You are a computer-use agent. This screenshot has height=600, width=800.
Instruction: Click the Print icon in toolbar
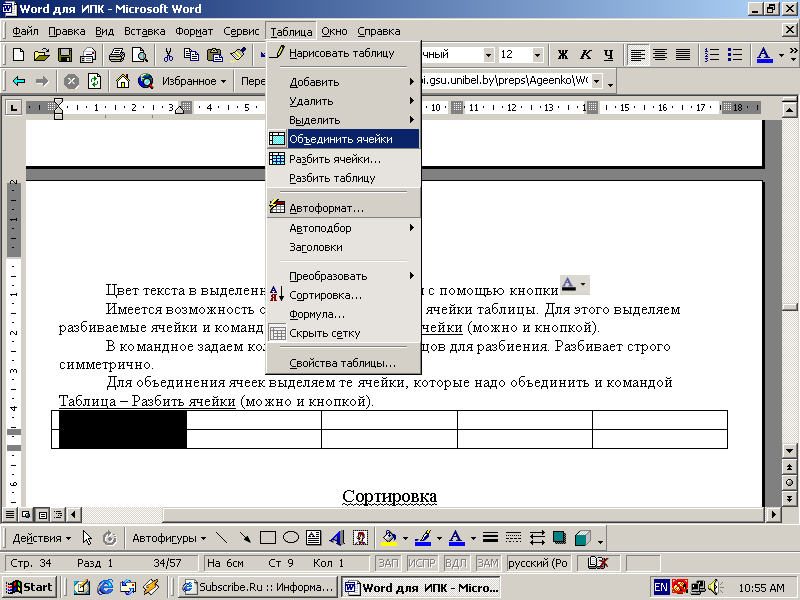coord(116,54)
